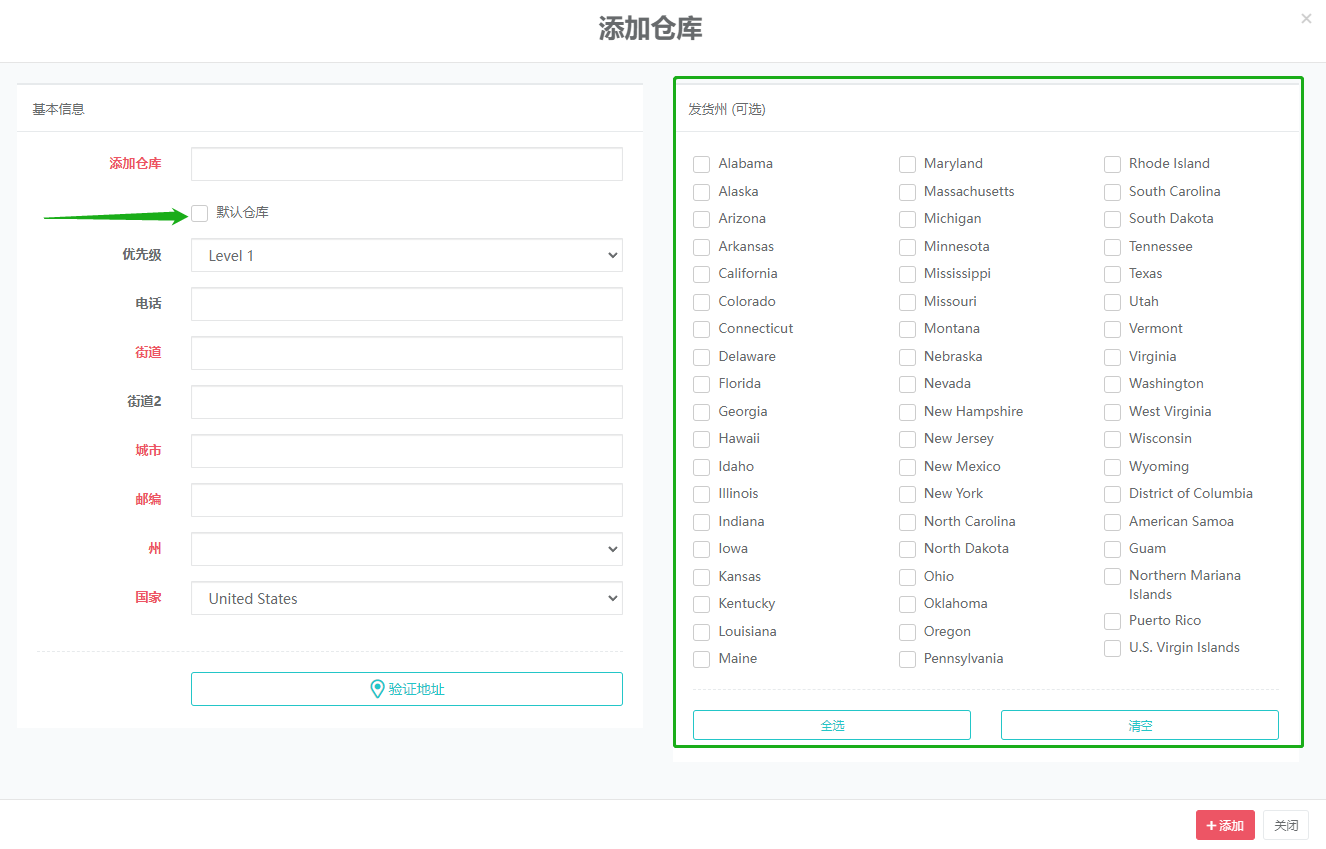The image size is (1326, 849).
Task: Click into the 城市 input field
Action: tap(407, 451)
